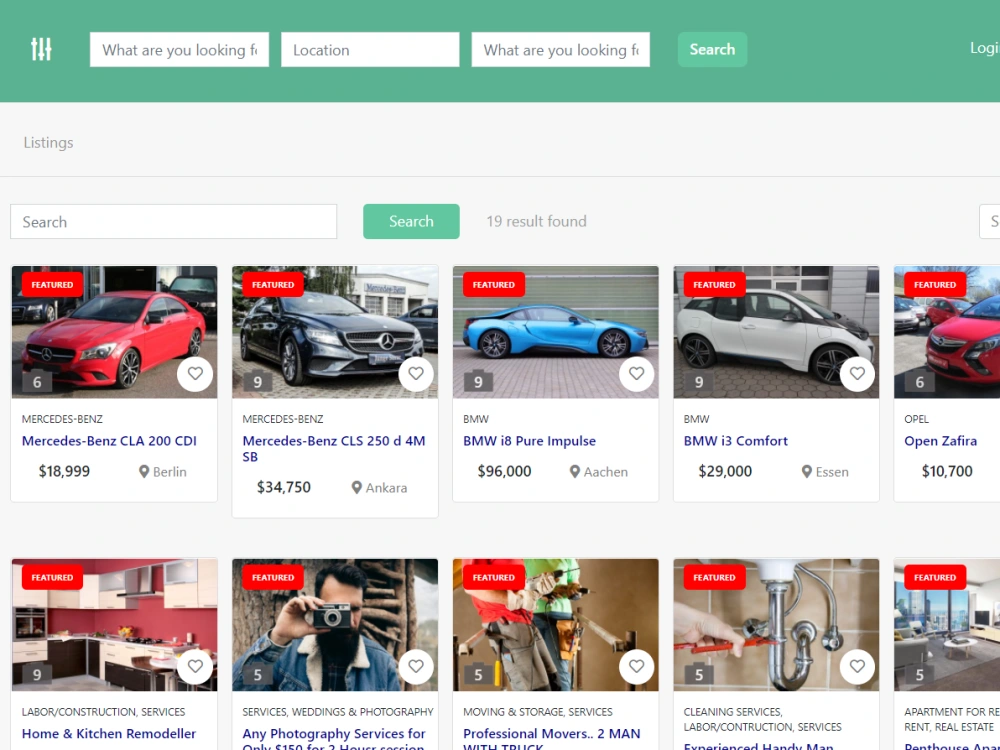The width and height of the screenshot is (1000, 750).
Task: Click photo count badge on Mercedes CLS image
Action: [258, 381]
